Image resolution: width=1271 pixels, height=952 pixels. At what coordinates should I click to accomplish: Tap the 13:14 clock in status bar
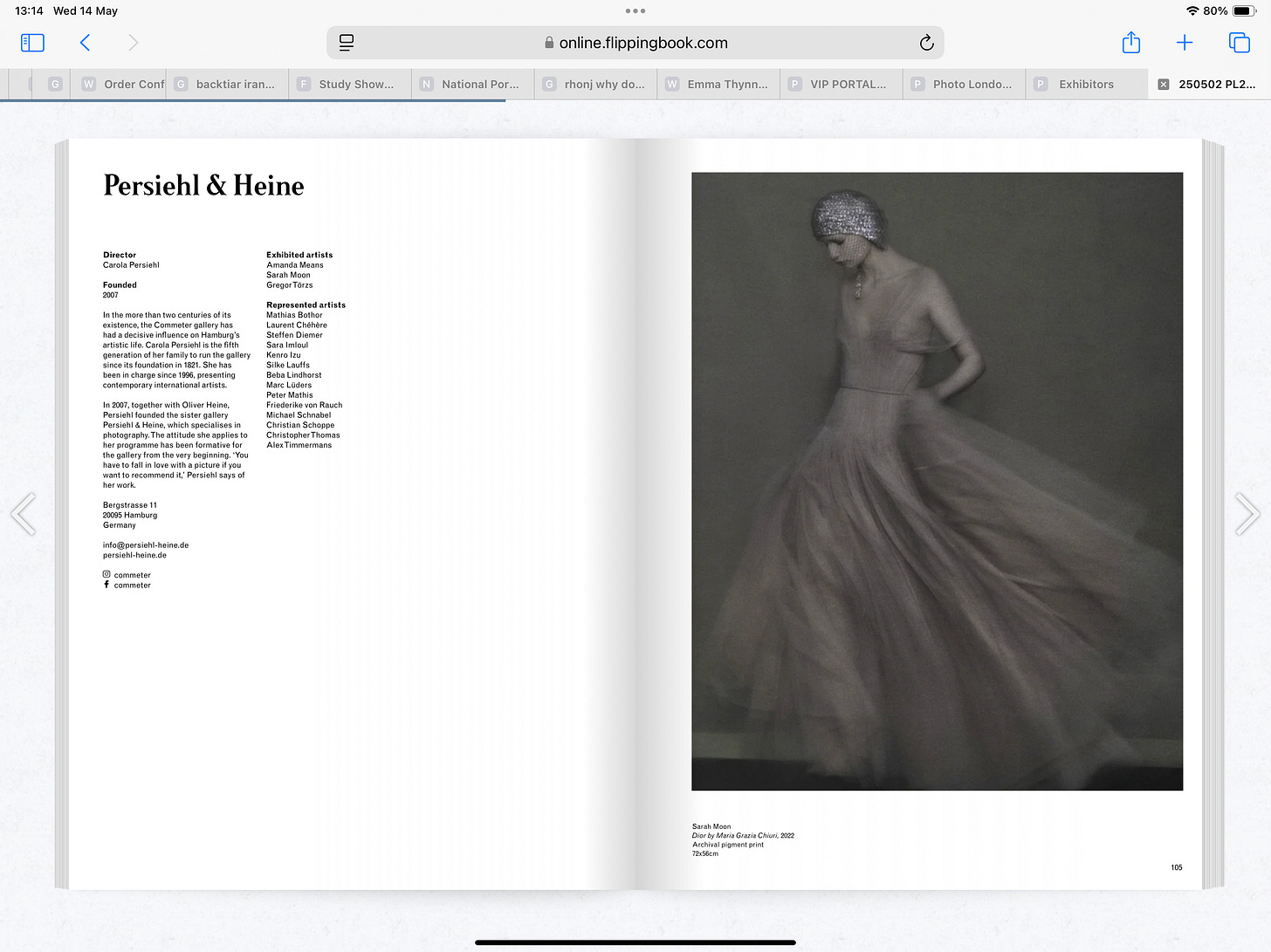point(29,11)
